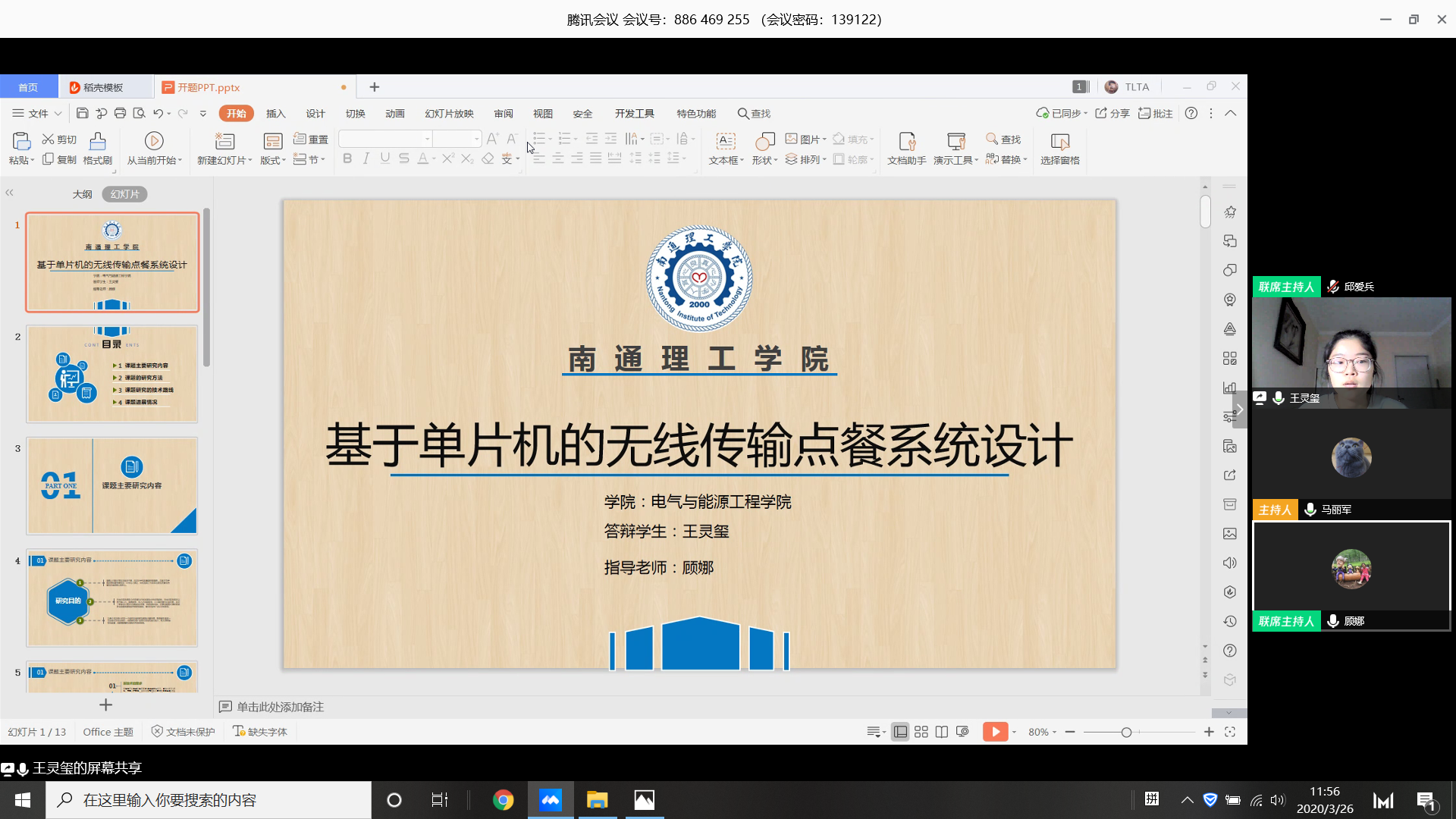
Task: Expand the font name dropdown
Action: point(428,139)
